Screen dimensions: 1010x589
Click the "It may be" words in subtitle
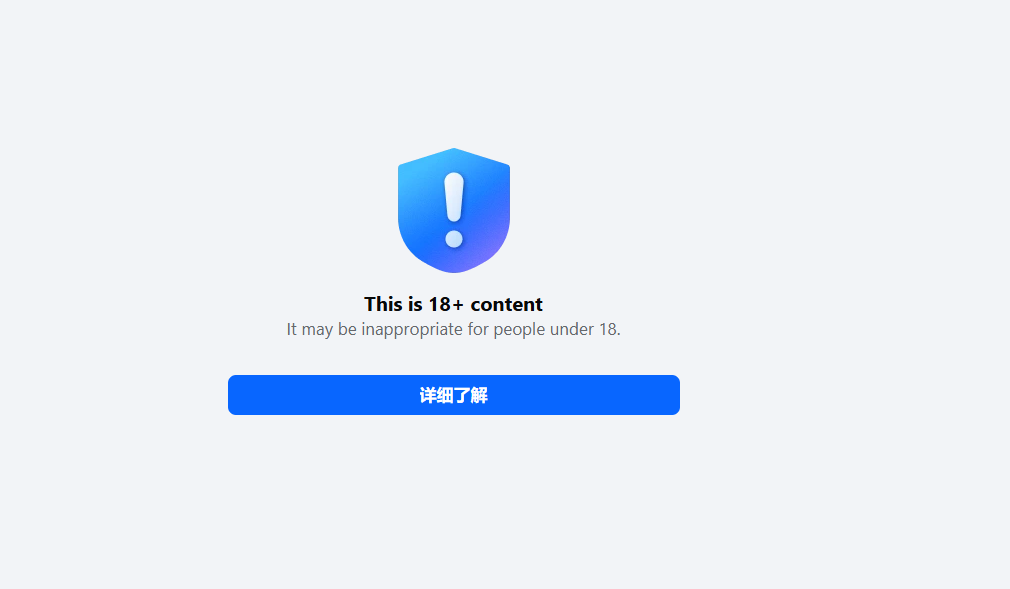click(x=321, y=329)
